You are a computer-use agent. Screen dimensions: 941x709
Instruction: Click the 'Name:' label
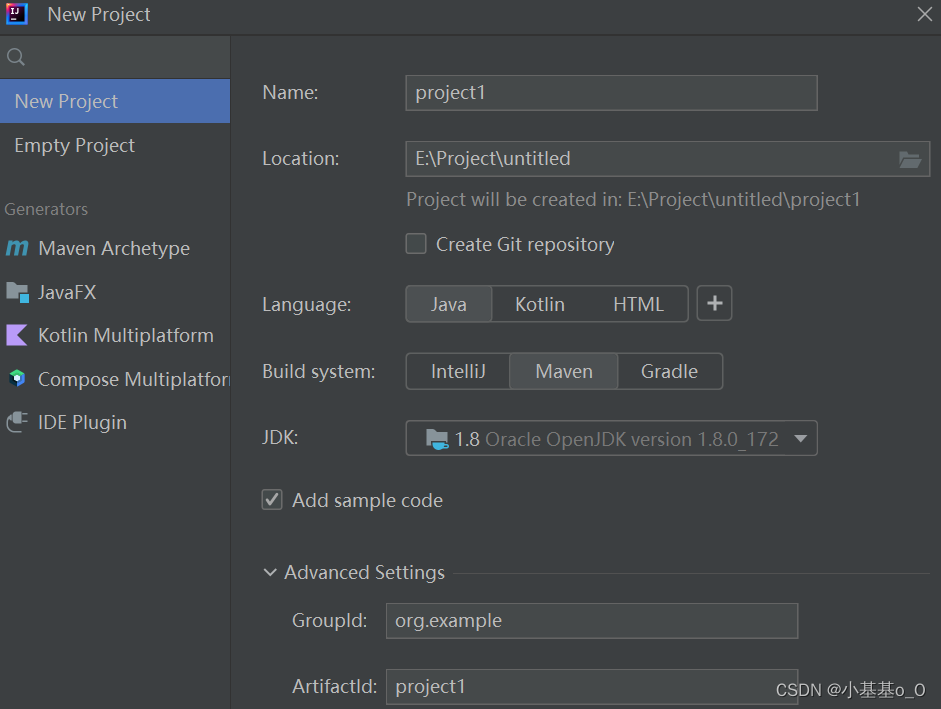pos(290,92)
